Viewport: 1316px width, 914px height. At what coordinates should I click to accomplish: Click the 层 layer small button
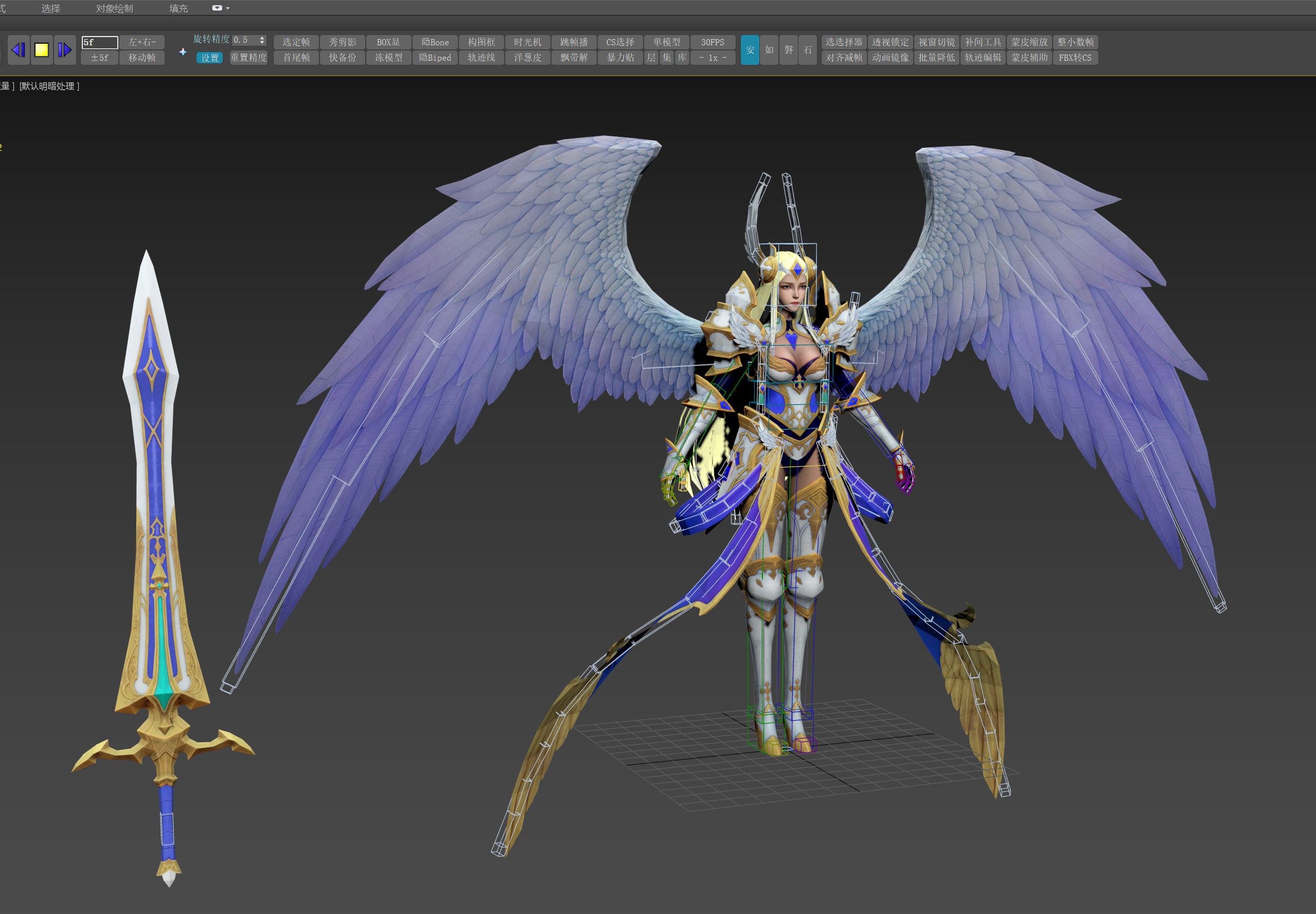[651, 57]
